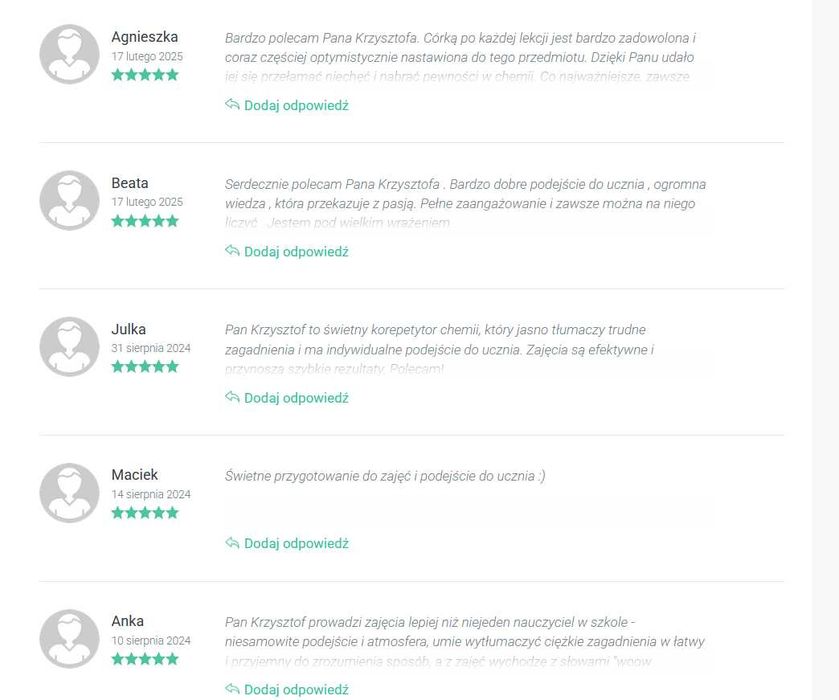Click reply arrow icon under Julka's review
Screen dimensions: 839x700
(x=232, y=397)
